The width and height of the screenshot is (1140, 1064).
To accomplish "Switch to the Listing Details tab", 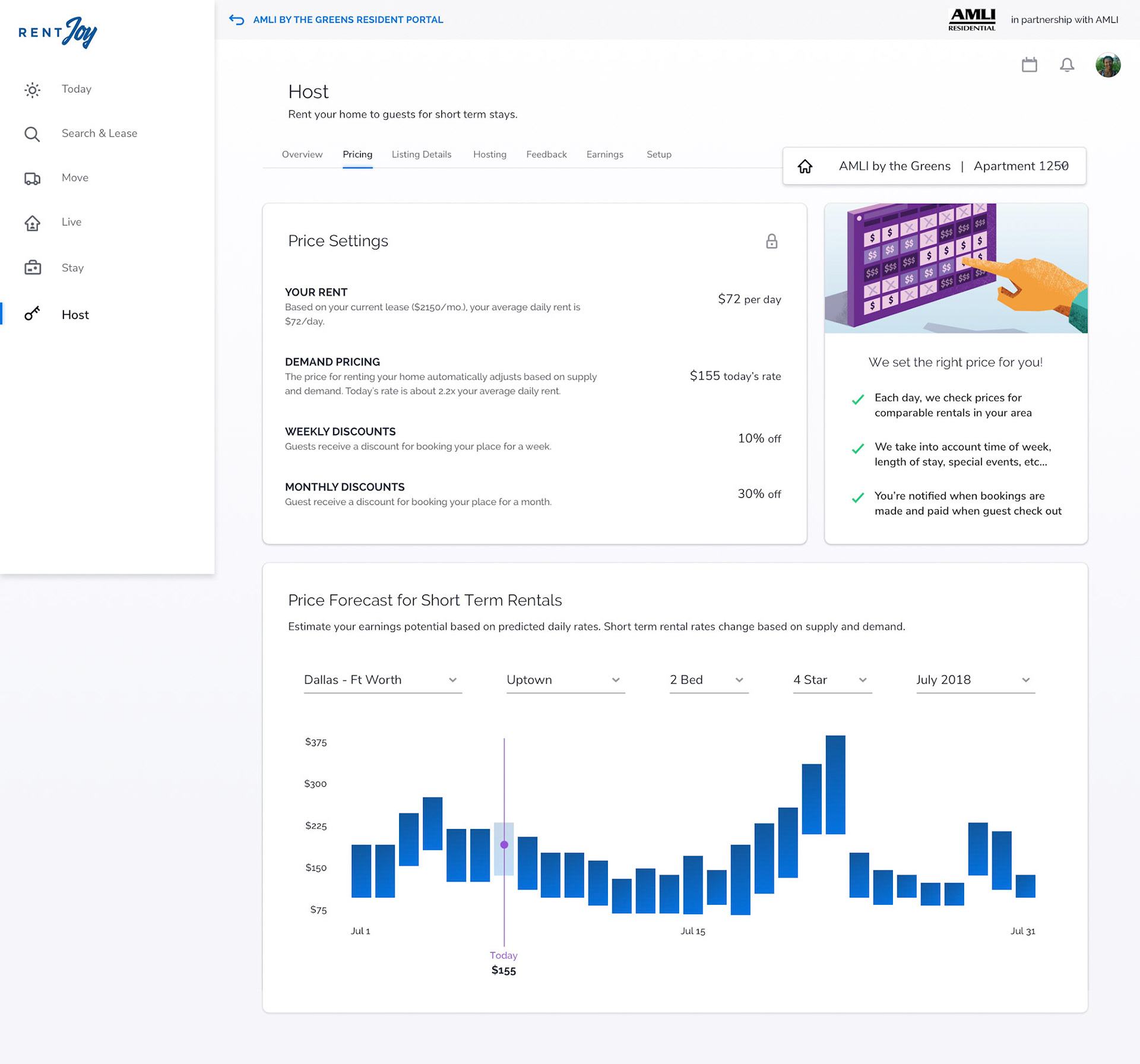I will [x=421, y=154].
